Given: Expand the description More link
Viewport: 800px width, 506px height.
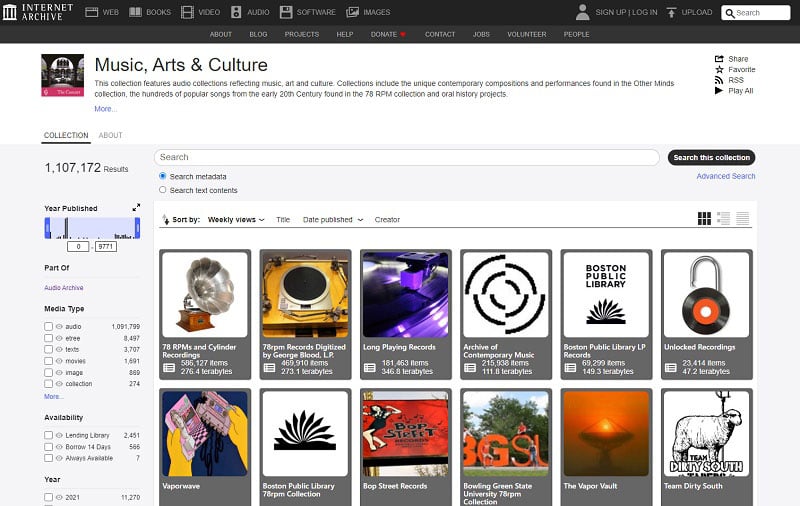Looking at the screenshot, I should click(106, 109).
